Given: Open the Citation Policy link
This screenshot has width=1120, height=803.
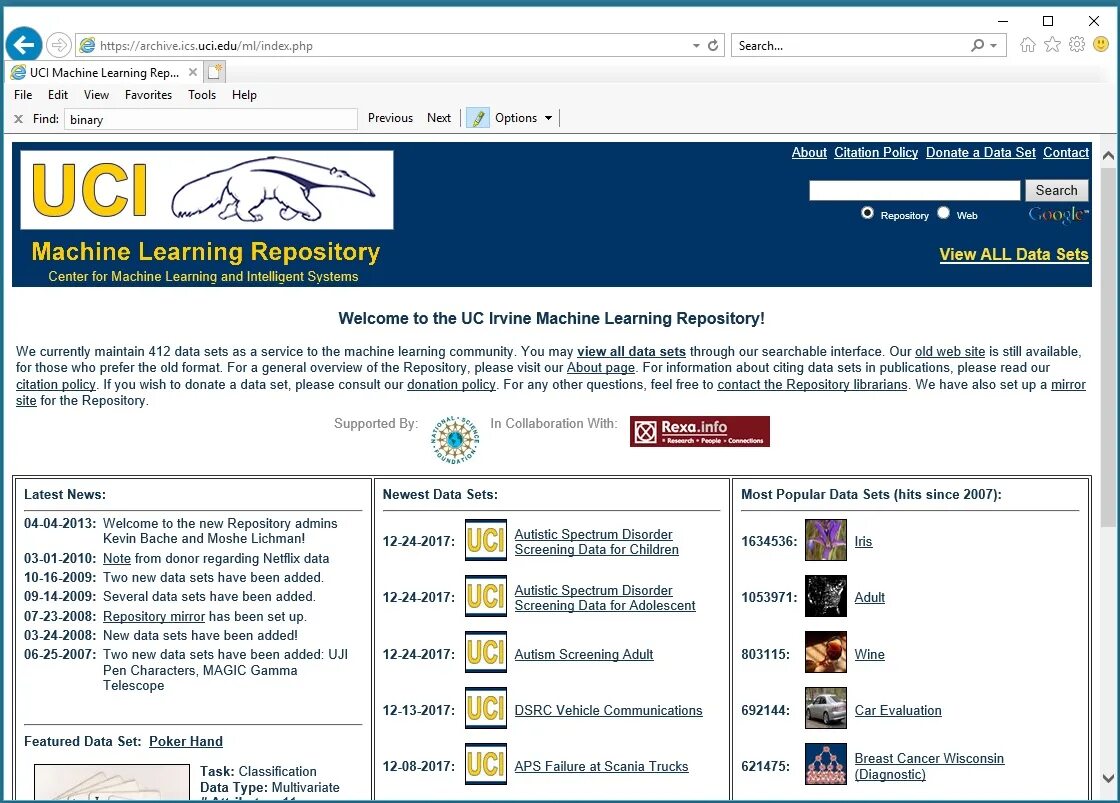Looking at the screenshot, I should pyautogui.click(x=876, y=152).
